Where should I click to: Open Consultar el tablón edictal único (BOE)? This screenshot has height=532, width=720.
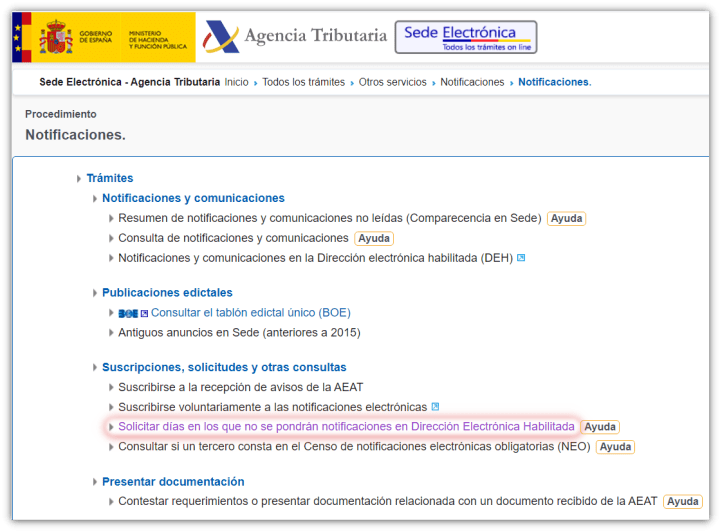click(x=251, y=313)
